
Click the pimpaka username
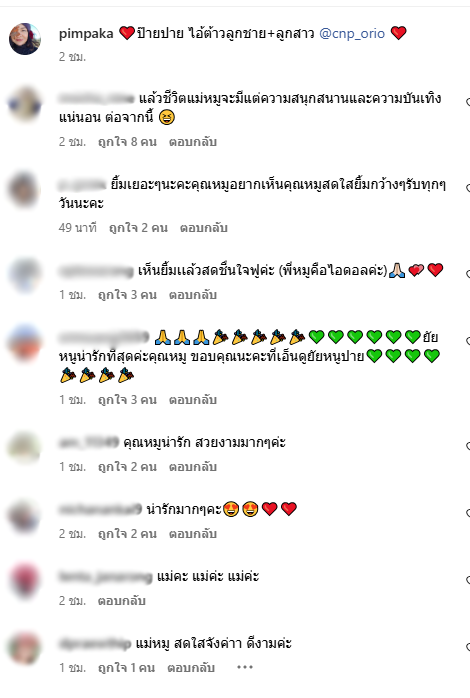coord(86,33)
